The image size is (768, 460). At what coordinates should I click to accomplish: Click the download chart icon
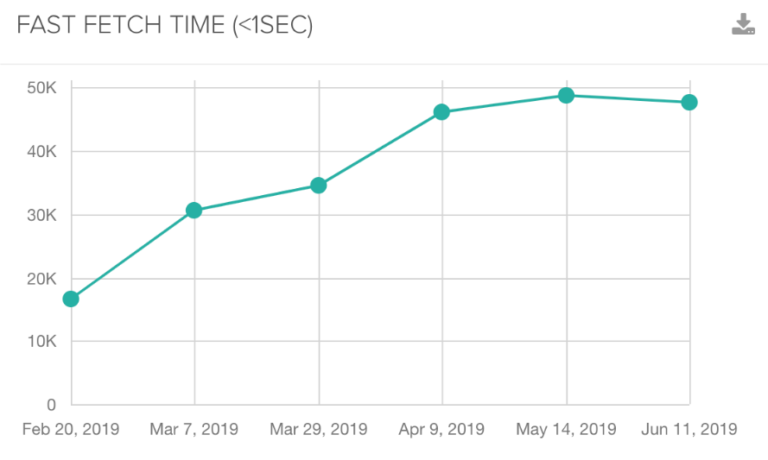(x=743, y=25)
